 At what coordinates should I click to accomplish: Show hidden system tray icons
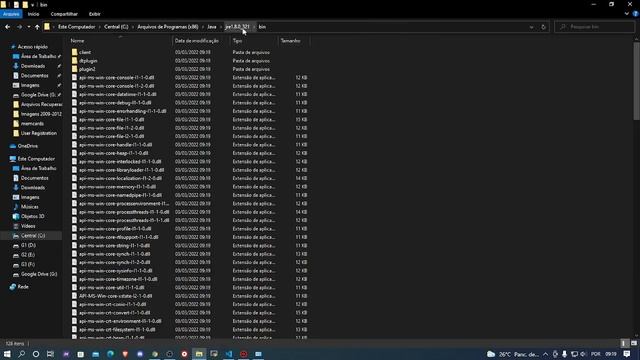(x=545, y=354)
